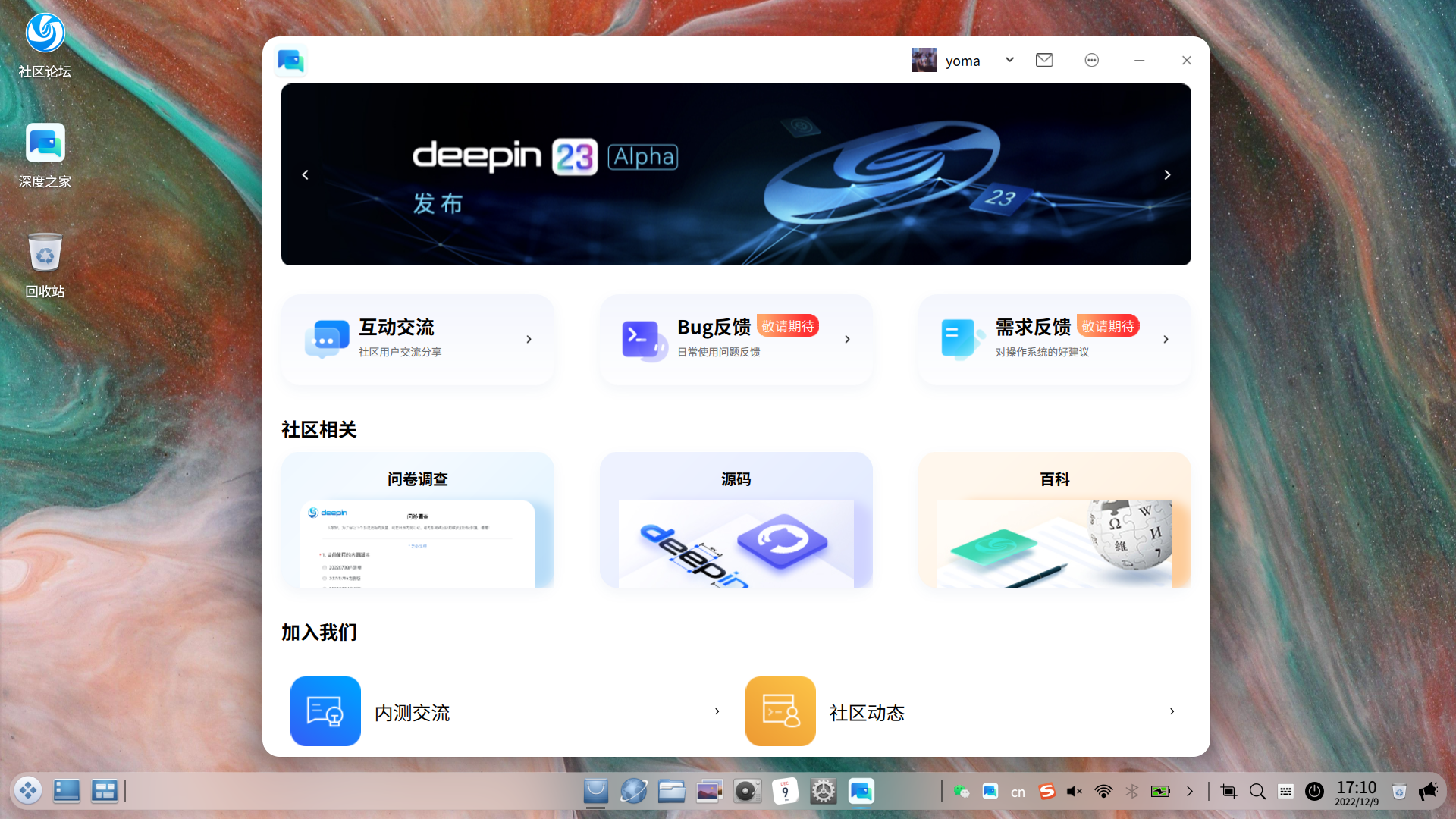Viewport: 1456px width, 819px height.
Task: Open the calendar app in the dock
Action: [785, 792]
